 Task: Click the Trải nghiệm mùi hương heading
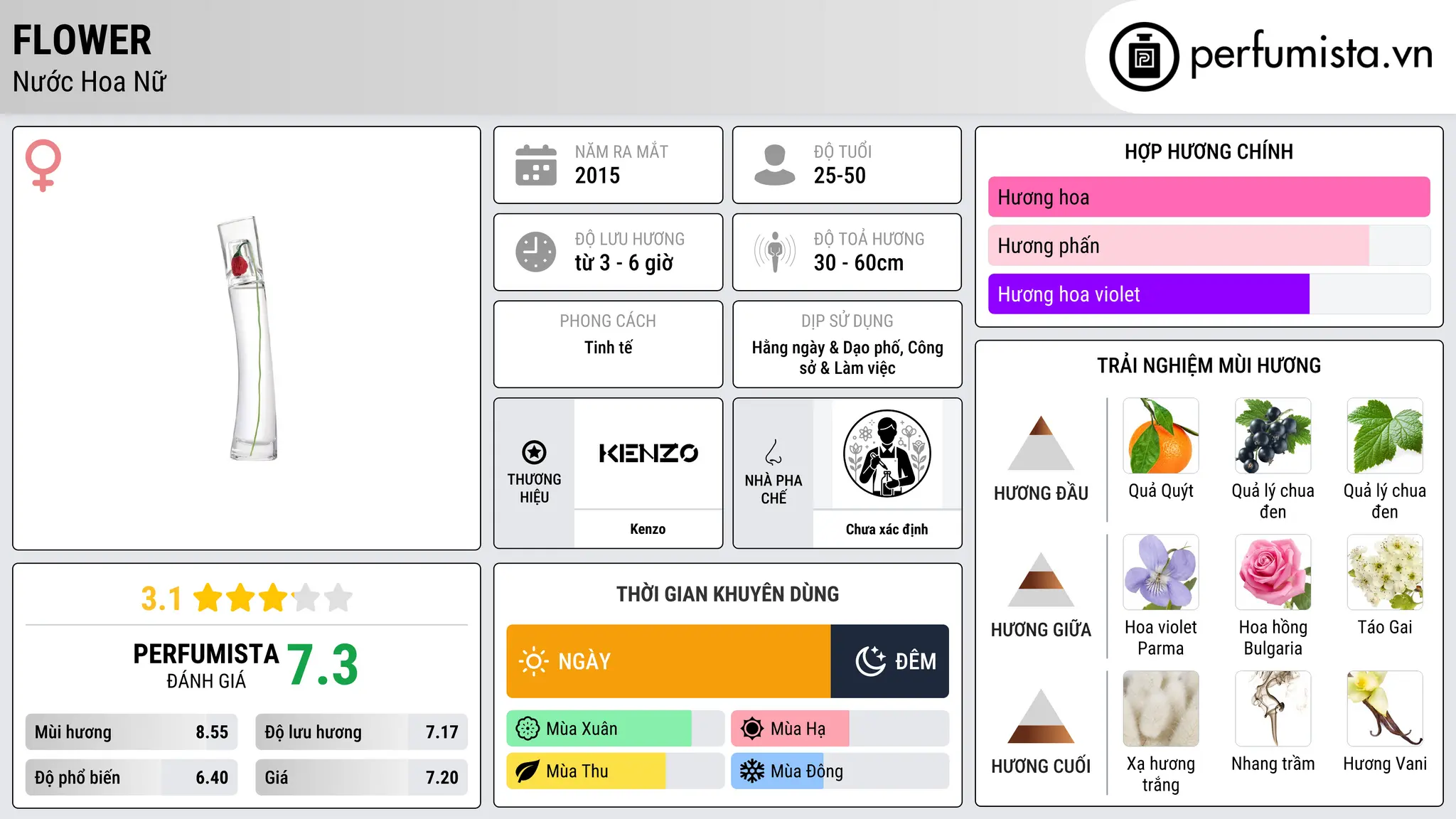click(x=1209, y=365)
